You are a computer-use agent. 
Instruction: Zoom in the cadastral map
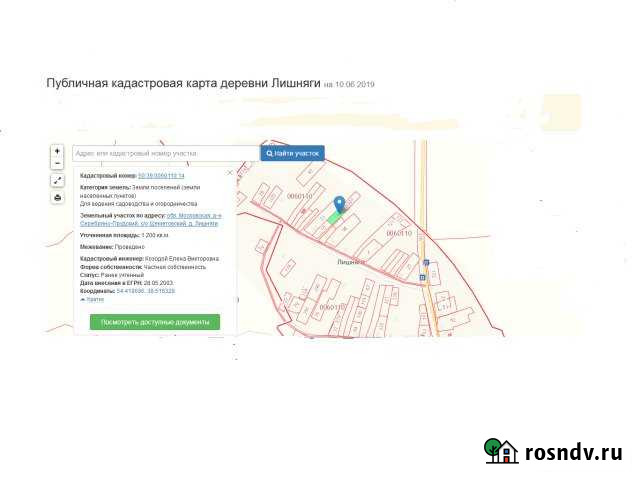click(x=58, y=151)
